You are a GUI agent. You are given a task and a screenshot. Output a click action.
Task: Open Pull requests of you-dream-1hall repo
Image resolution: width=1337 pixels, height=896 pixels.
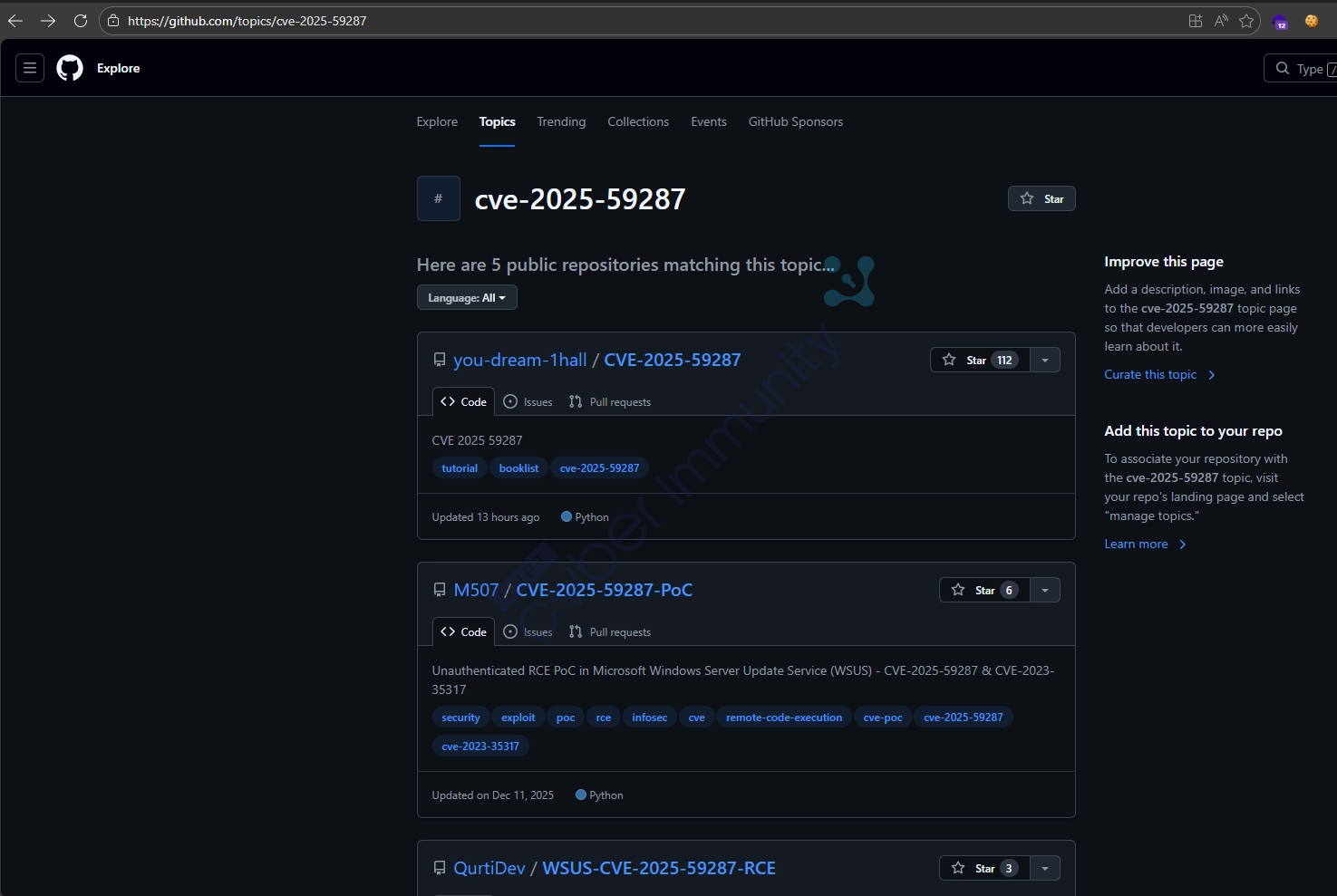coord(610,401)
